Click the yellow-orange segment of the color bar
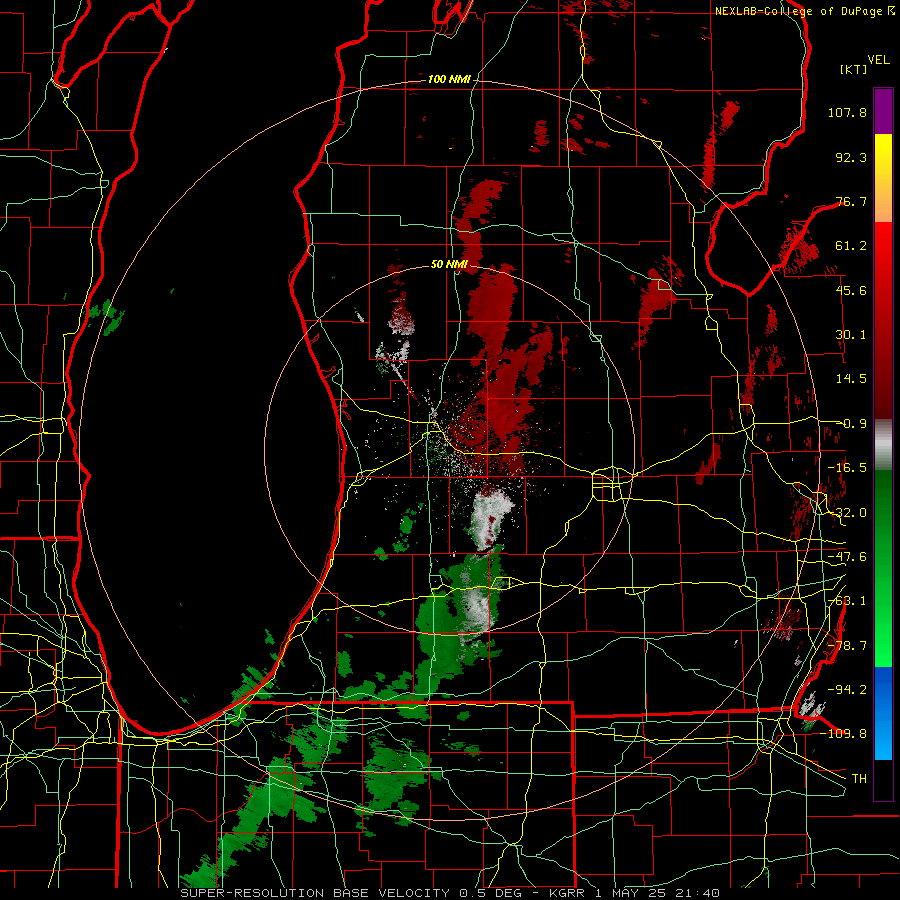900x900 pixels. (x=883, y=178)
